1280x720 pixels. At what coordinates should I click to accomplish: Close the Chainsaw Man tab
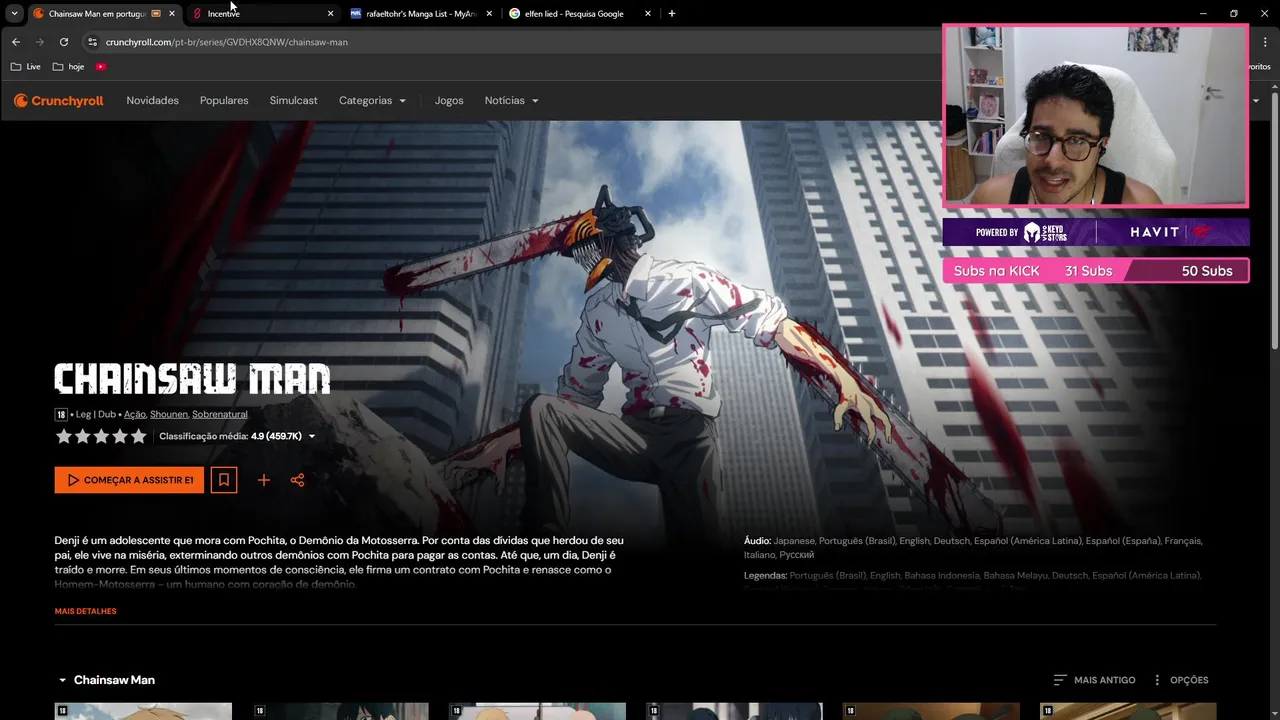[172, 13]
